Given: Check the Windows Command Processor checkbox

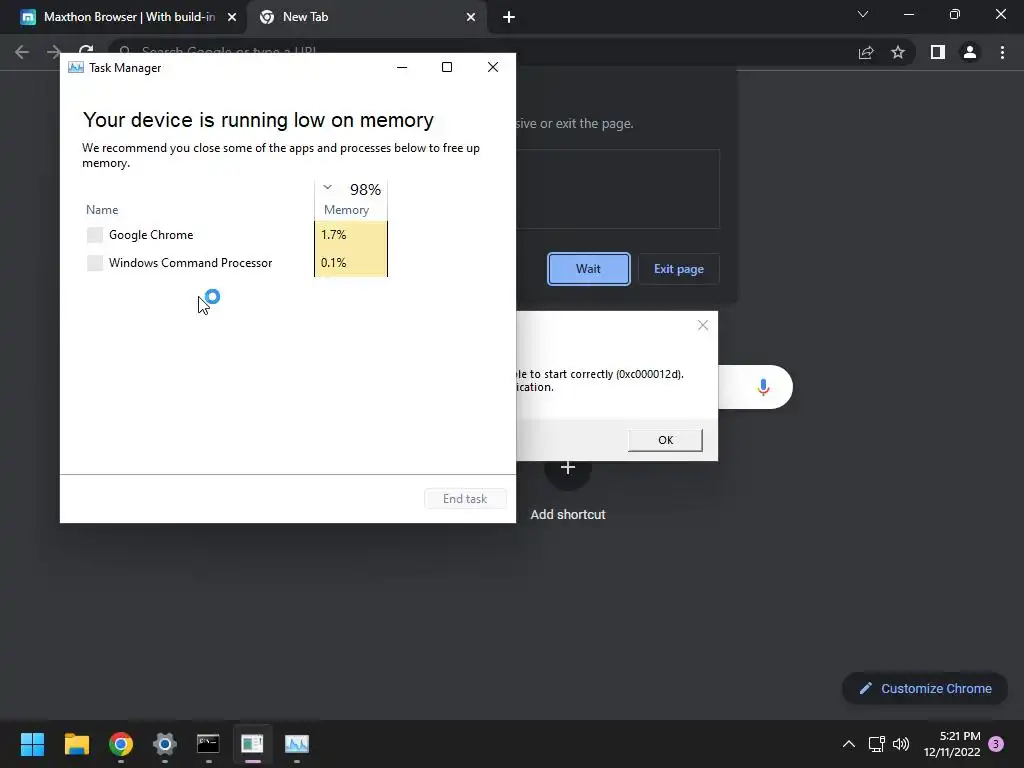Looking at the screenshot, I should coord(95,263).
